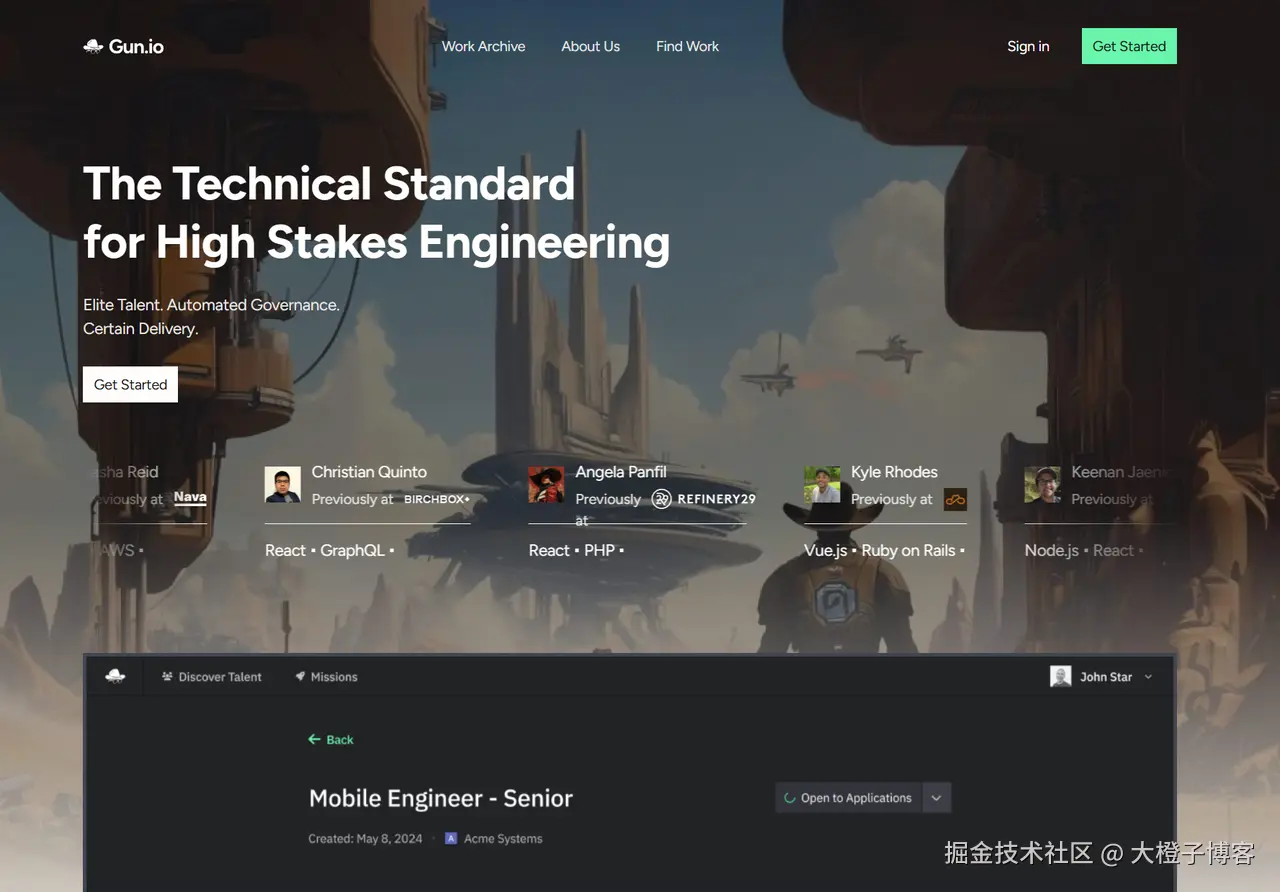Click Angela Panfil's avatar thumbnail

(x=546, y=485)
